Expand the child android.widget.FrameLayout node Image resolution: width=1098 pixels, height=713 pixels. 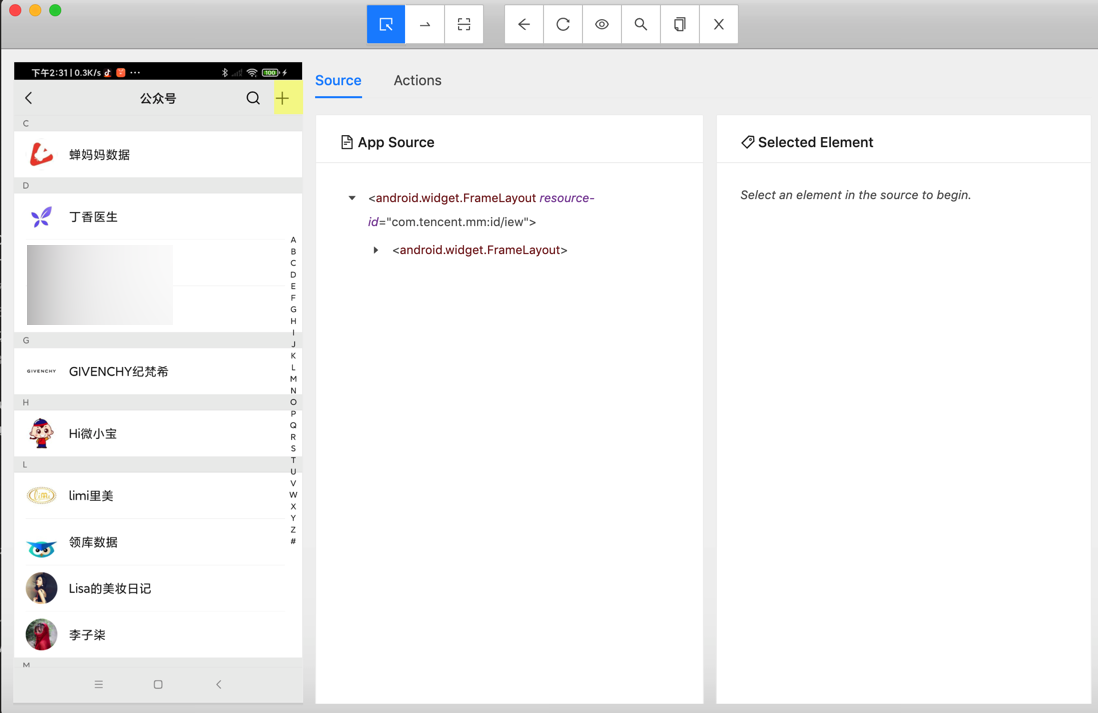coord(376,250)
